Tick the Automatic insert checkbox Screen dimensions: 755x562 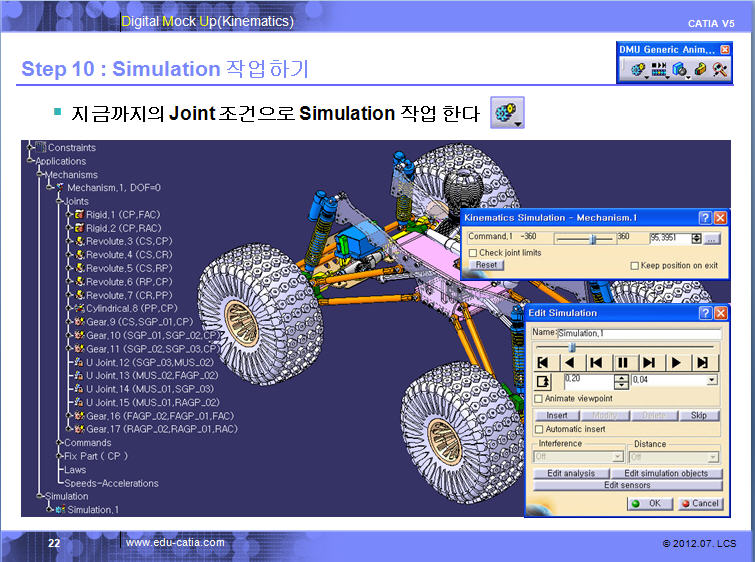click(x=539, y=429)
